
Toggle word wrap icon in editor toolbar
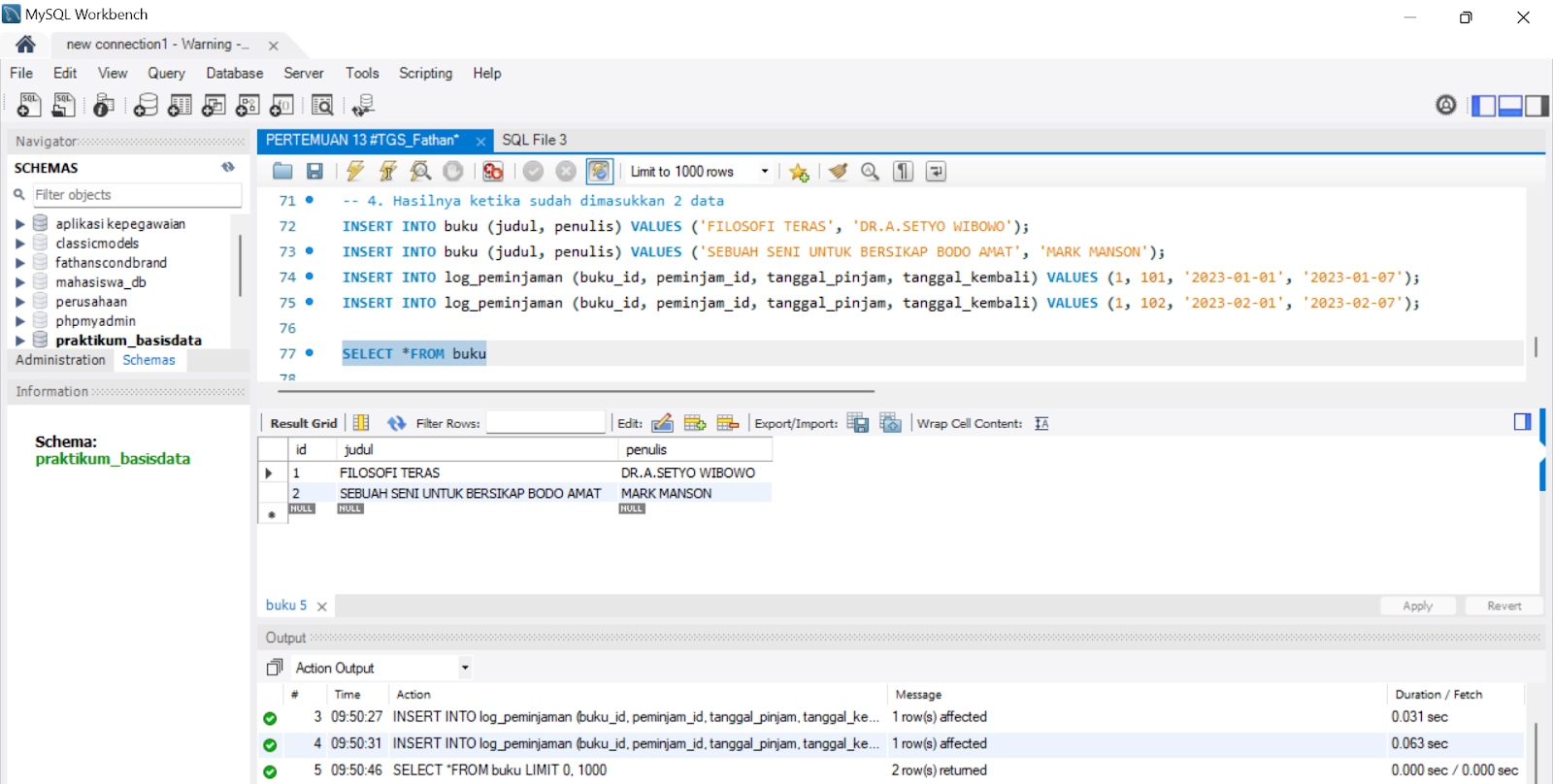click(936, 172)
